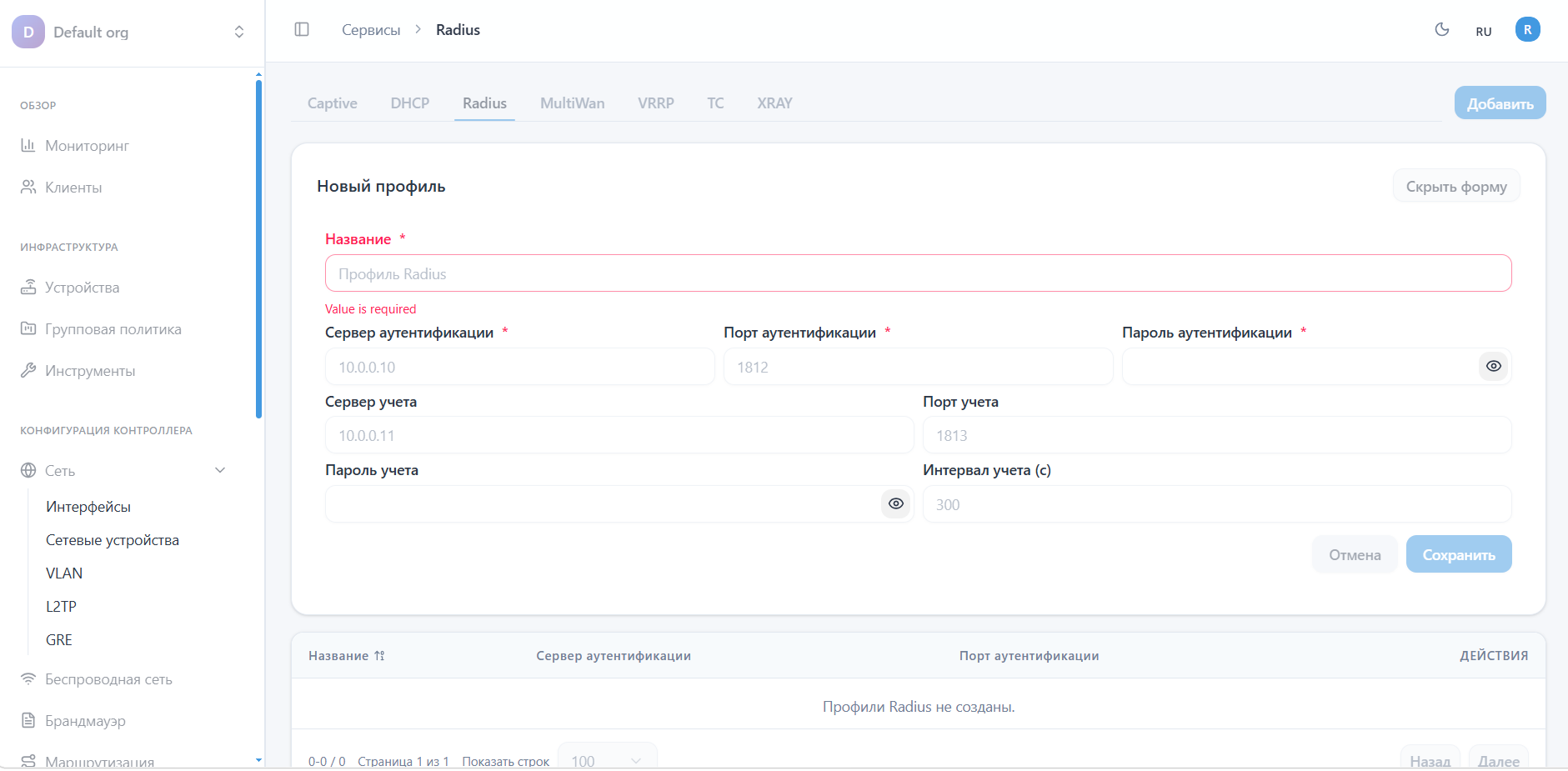Open Беспроводная сеть via the wifi icon
The height and width of the screenshot is (771, 1568).
pos(28,678)
